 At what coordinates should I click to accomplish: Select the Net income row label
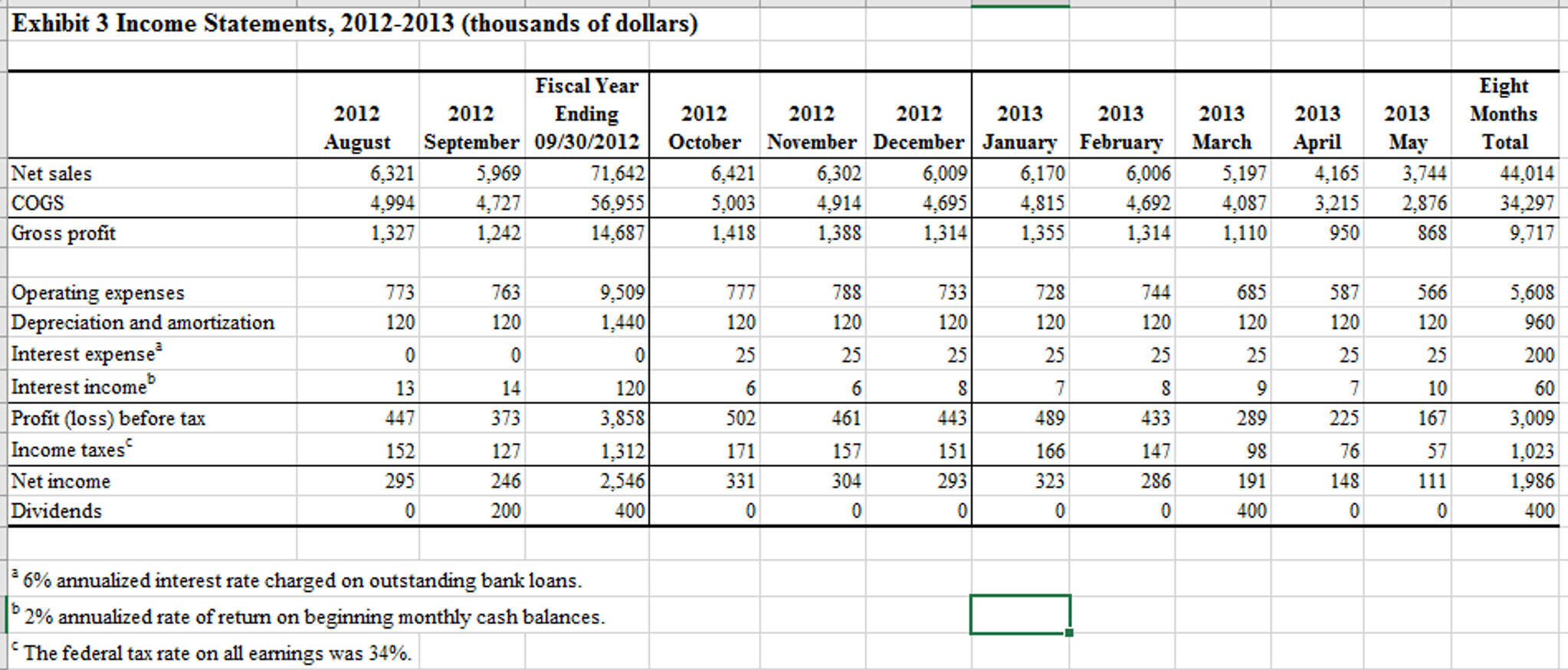61,481
